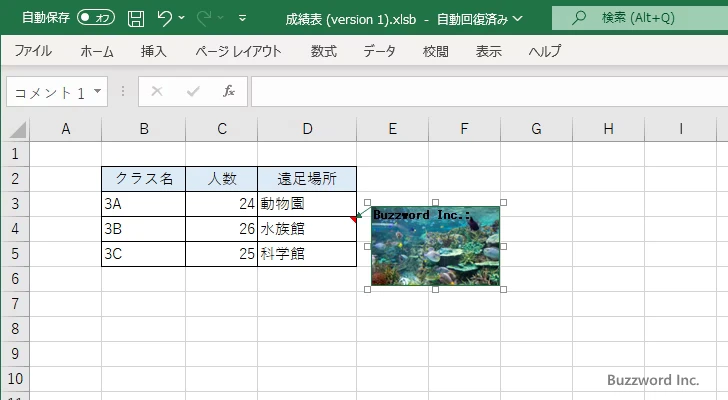
Task: Select cell containing 3B
Action: 143,229
